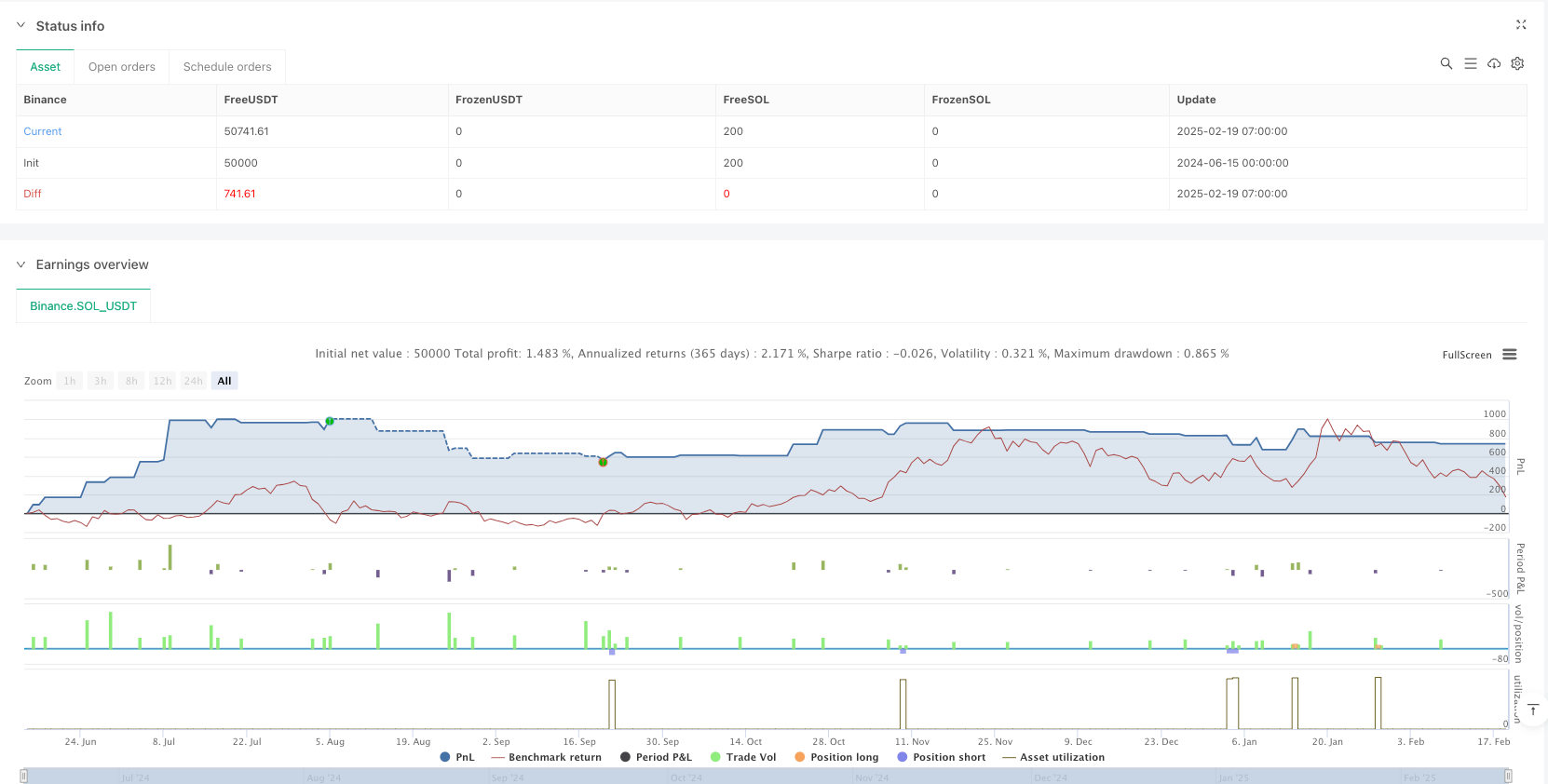The width and height of the screenshot is (1548, 784).
Task: Click the scroll-to-top arrow button
Action: [x=1532, y=710]
